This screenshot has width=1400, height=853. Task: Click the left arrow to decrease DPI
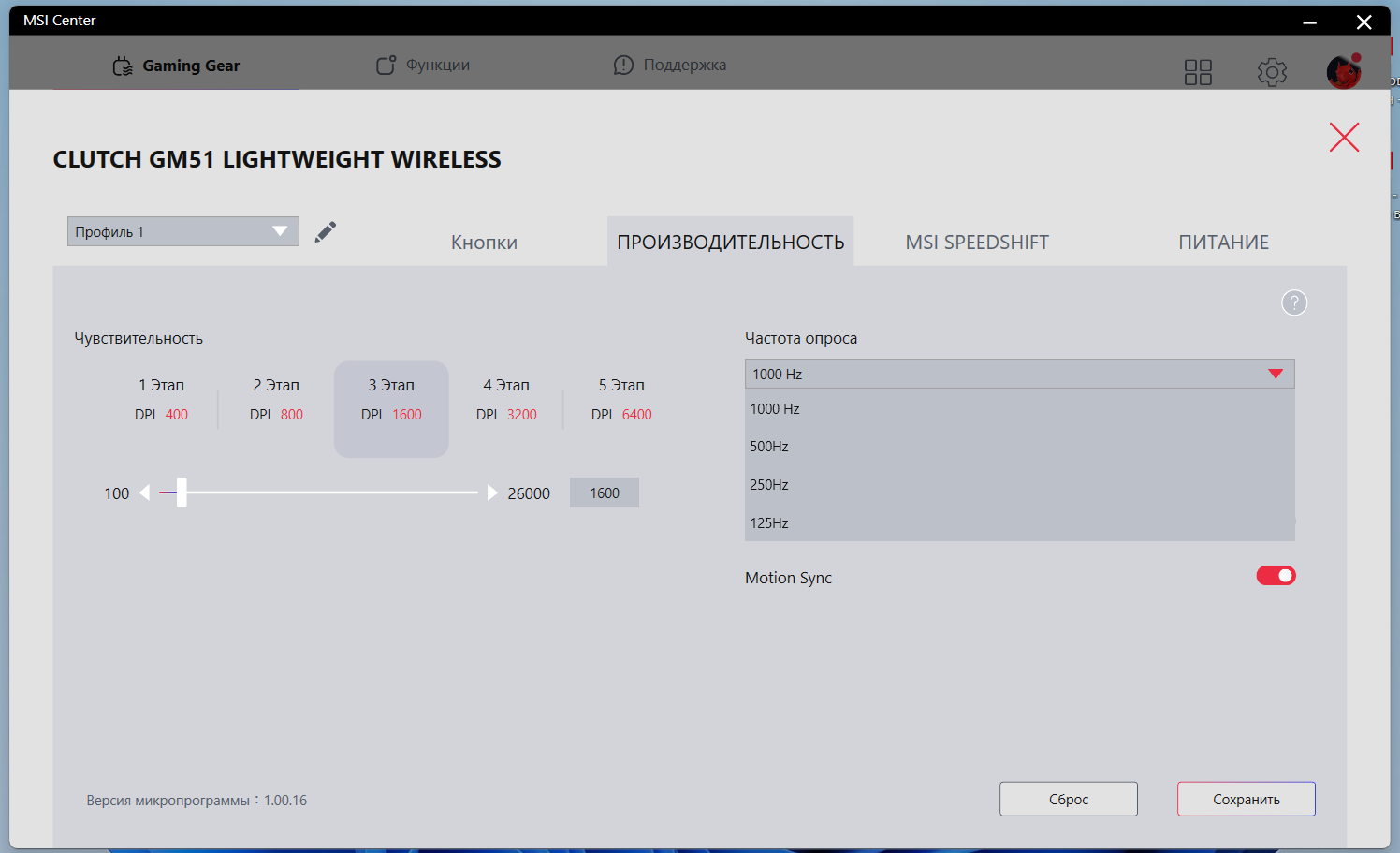pyautogui.click(x=144, y=493)
